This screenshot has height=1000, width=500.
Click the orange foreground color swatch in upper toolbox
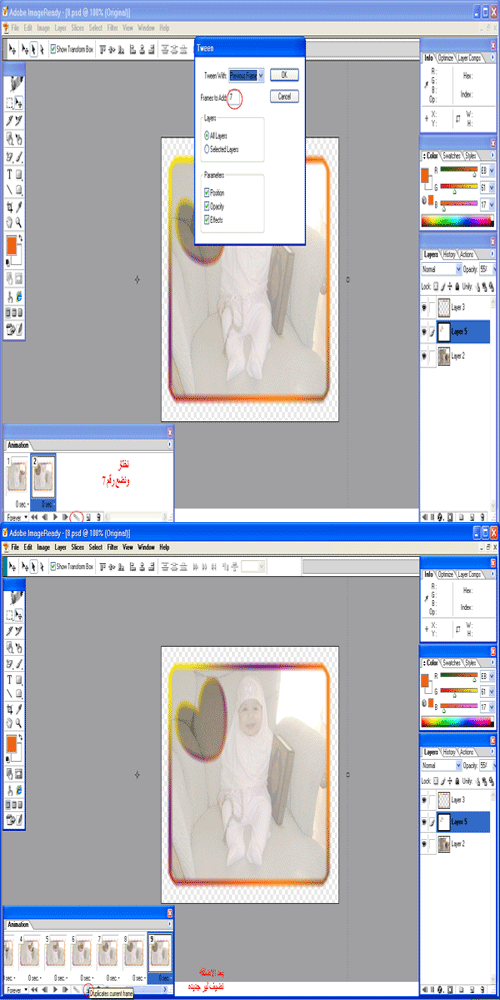click(x=11, y=245)
